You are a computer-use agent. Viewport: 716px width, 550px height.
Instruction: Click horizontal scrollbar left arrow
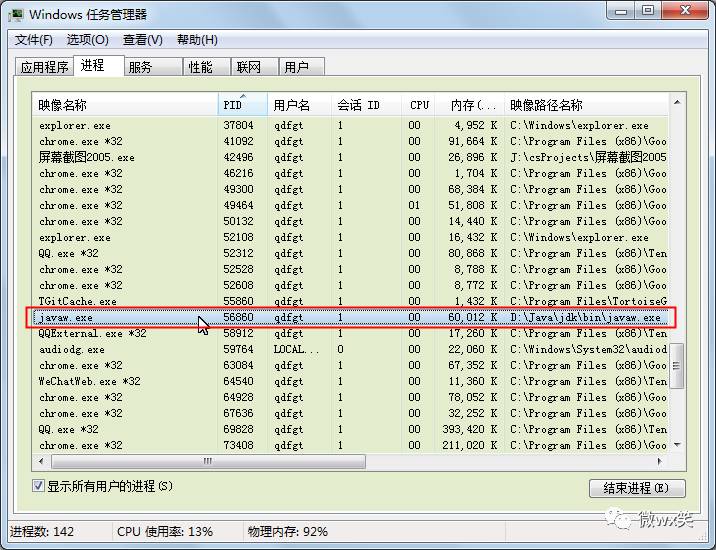pyautogui.click(x=41, y=461)
